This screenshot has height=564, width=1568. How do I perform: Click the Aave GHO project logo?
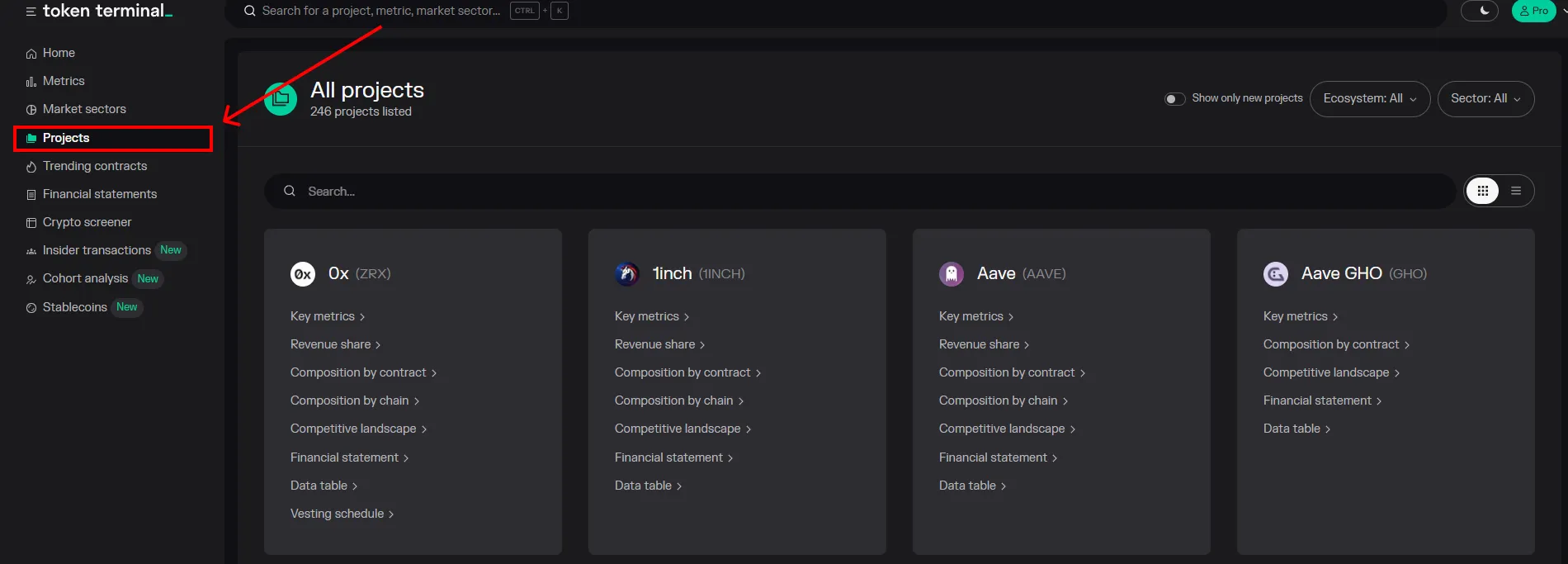click(x=1276, y=274)
